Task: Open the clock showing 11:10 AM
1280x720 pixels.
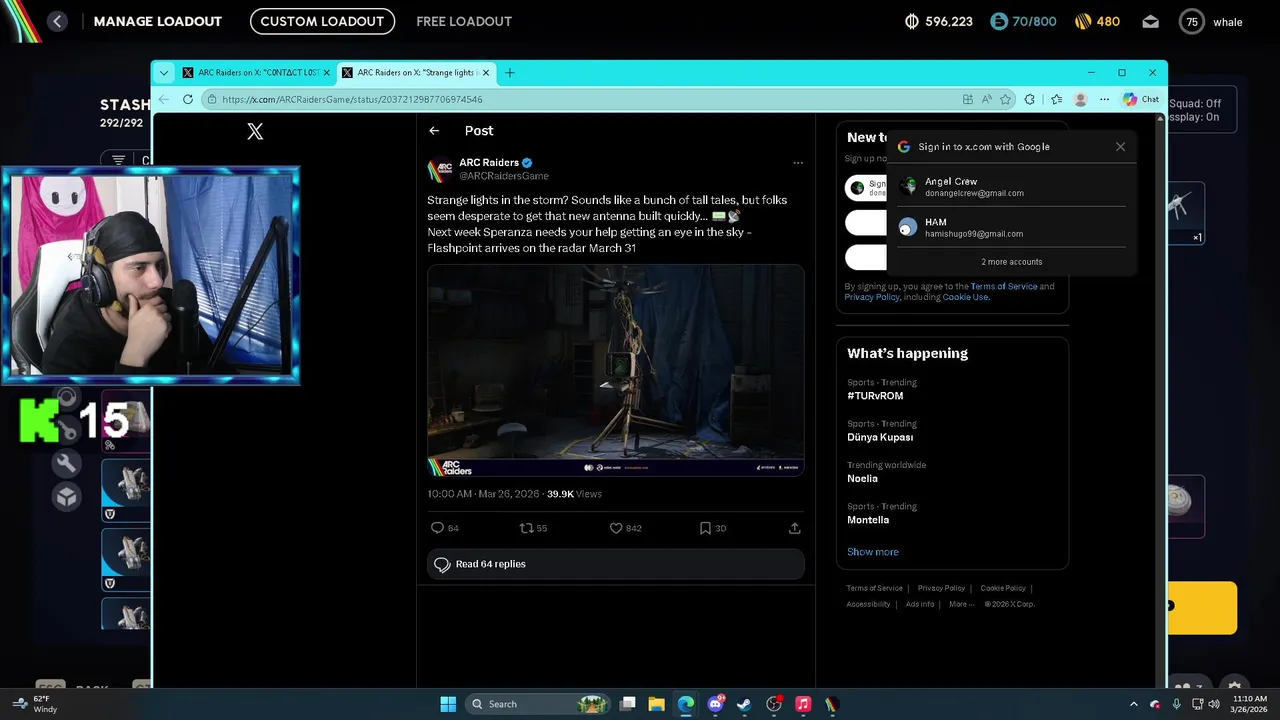Action: coord(1248,704)
